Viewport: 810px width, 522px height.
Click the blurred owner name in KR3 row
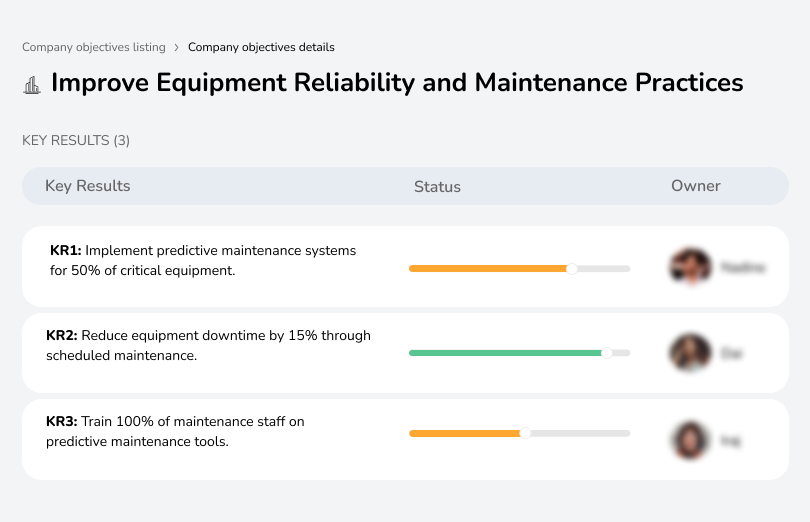[x=730, y=441]
